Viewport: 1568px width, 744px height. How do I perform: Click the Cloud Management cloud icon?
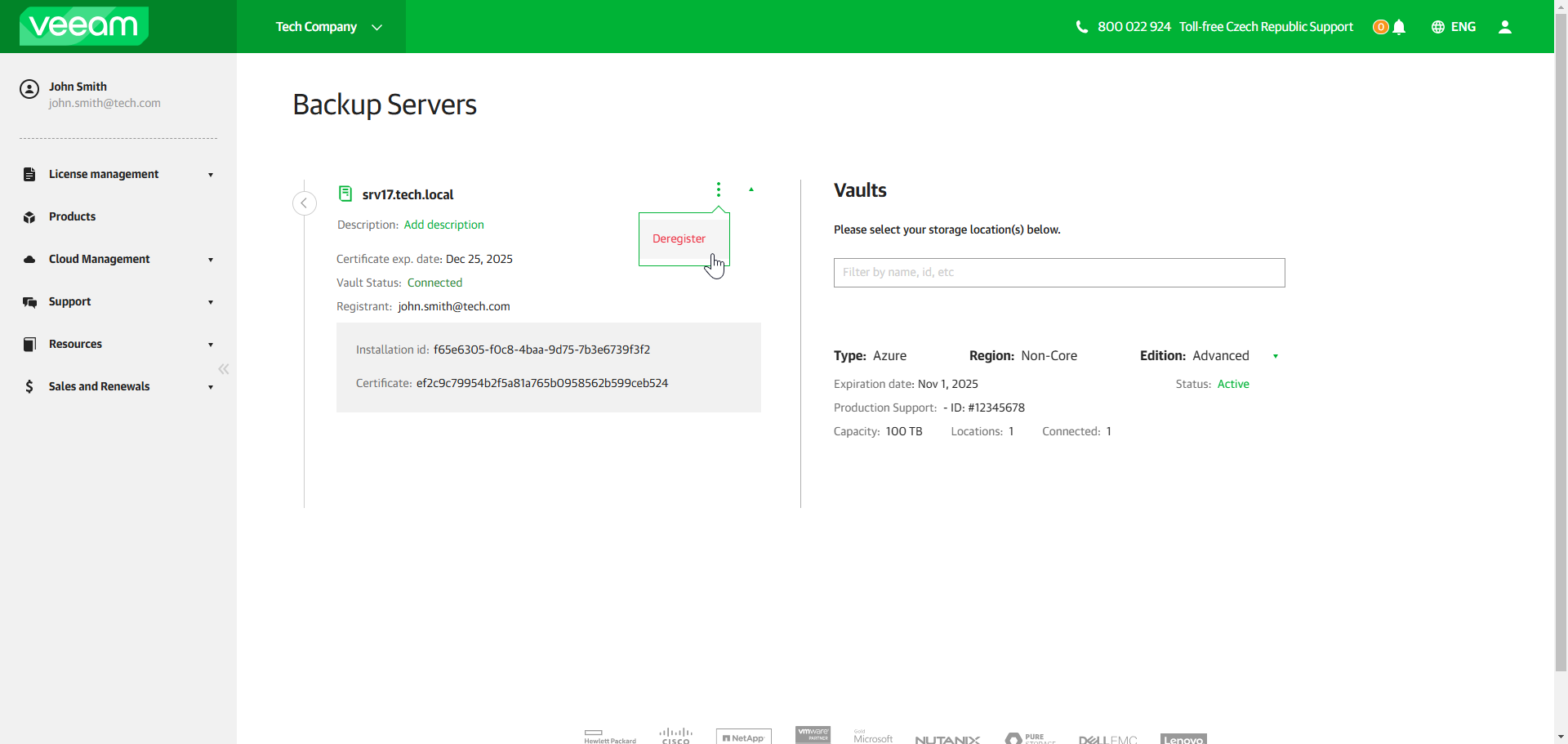[29, 259]
